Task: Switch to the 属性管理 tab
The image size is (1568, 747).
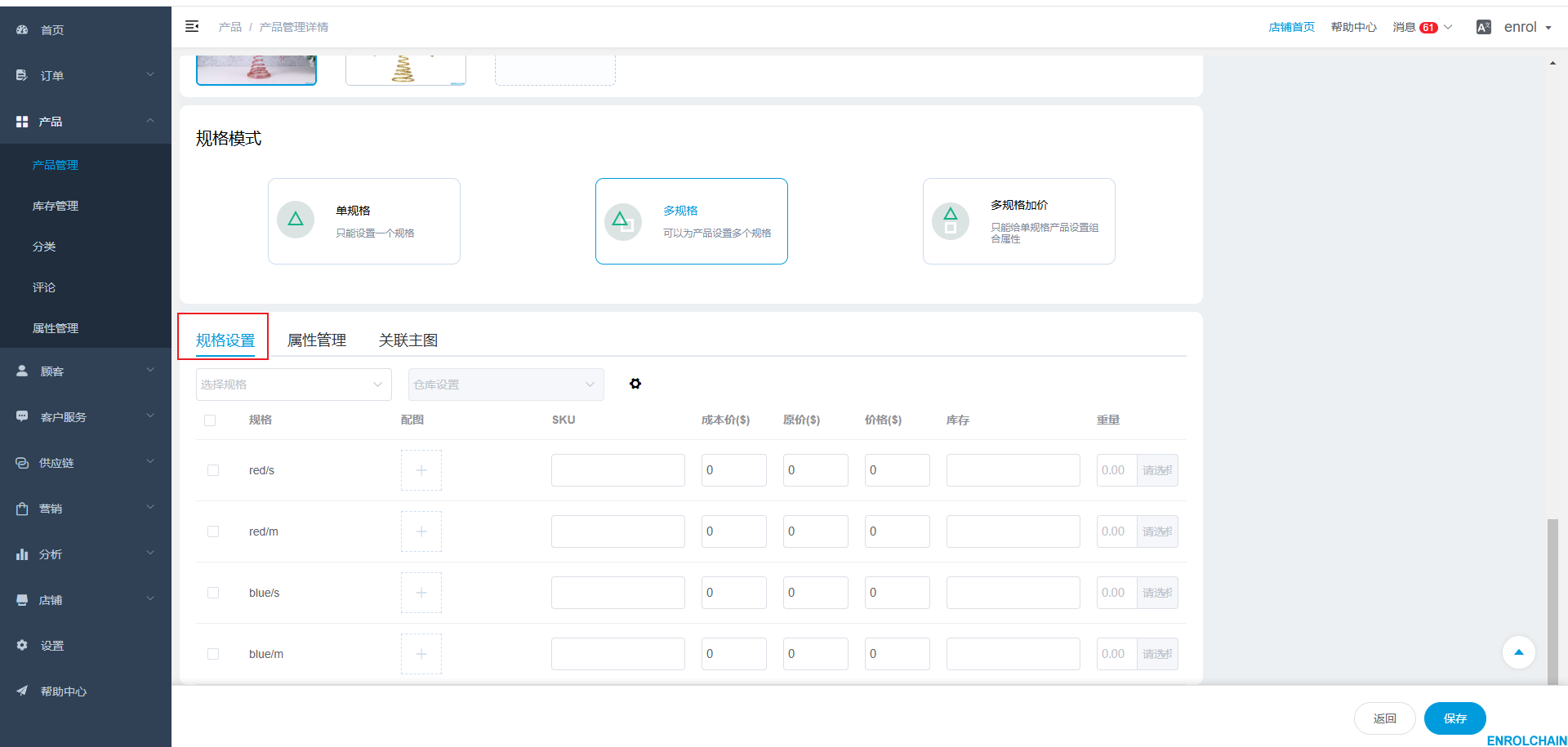Action: click(x=317, y=340)
